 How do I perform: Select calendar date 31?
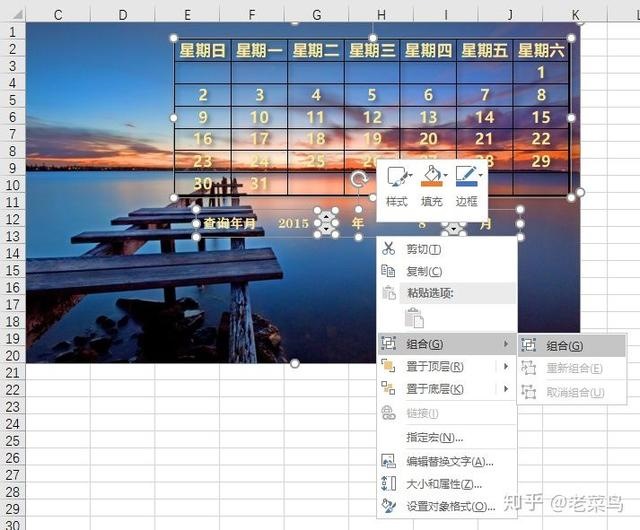click(260, 184)
